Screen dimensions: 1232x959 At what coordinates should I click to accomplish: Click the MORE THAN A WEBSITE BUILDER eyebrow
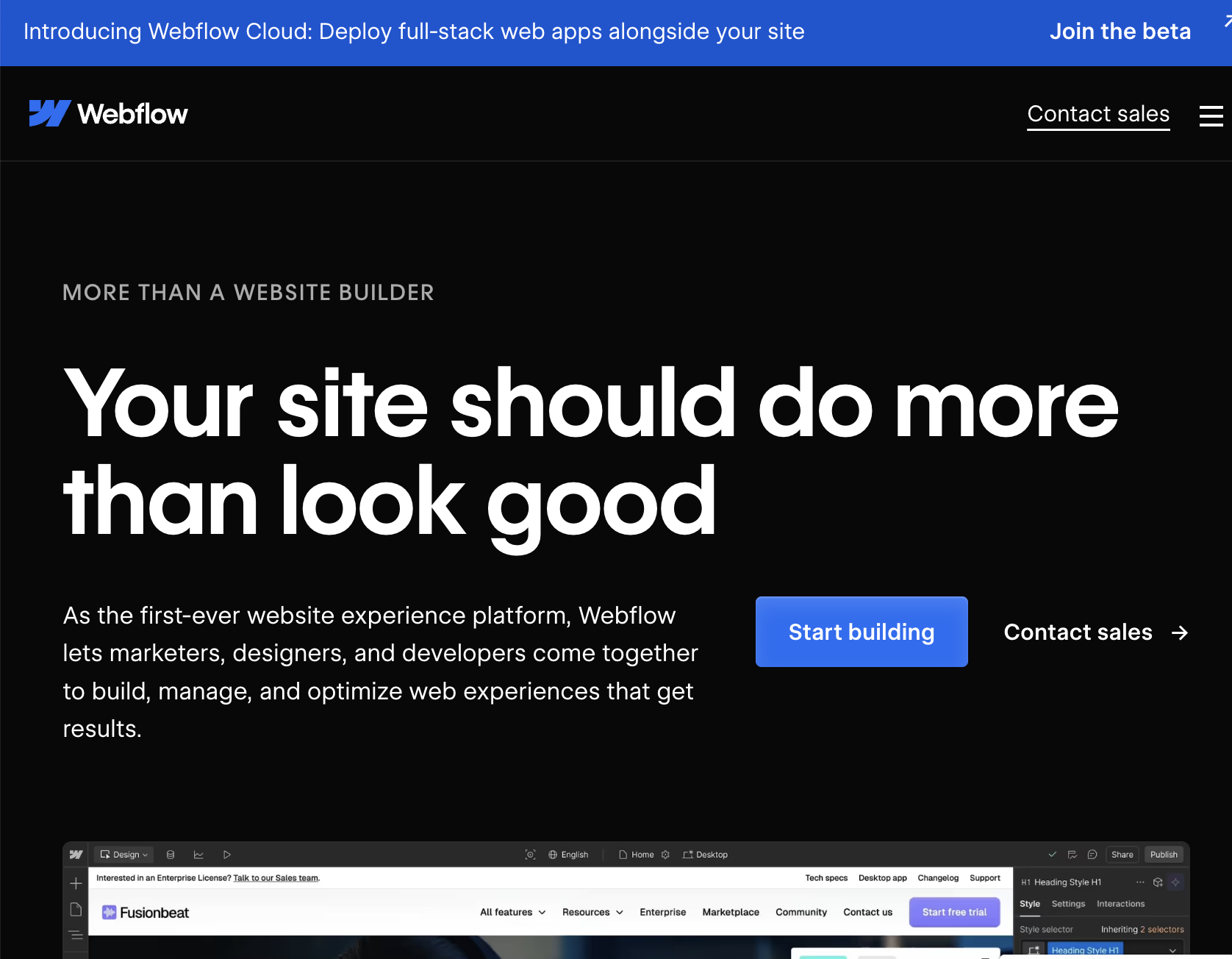[248, 293]
